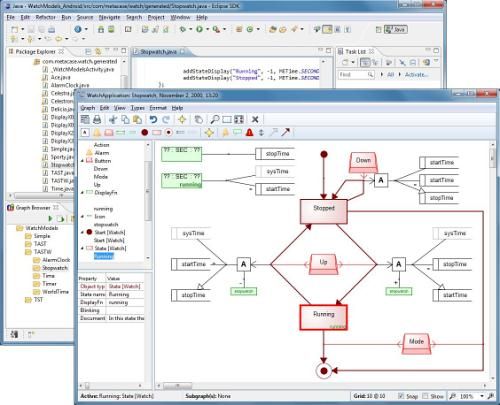Click the green Run button in Eclipse toolbar
The height and width of the screenshot is (405, 500).
coord(199,29)
